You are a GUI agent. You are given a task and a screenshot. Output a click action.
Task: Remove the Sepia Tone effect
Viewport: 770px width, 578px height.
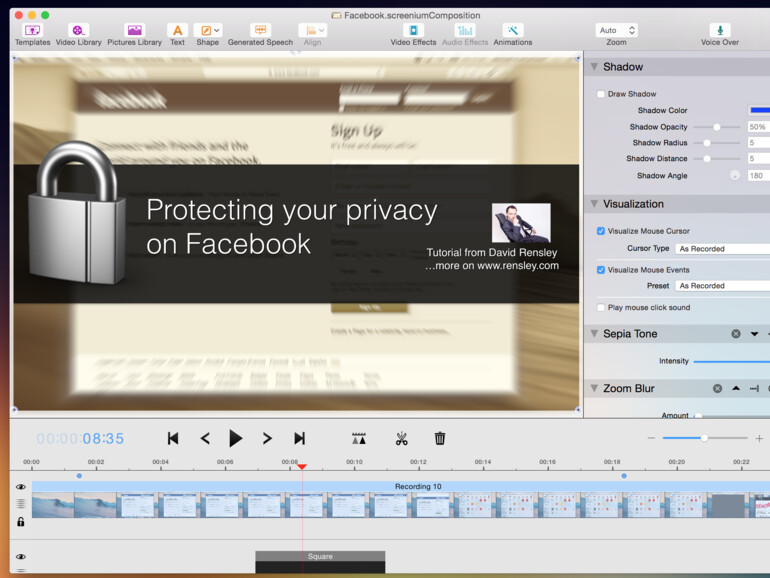[x=736, y=334]
